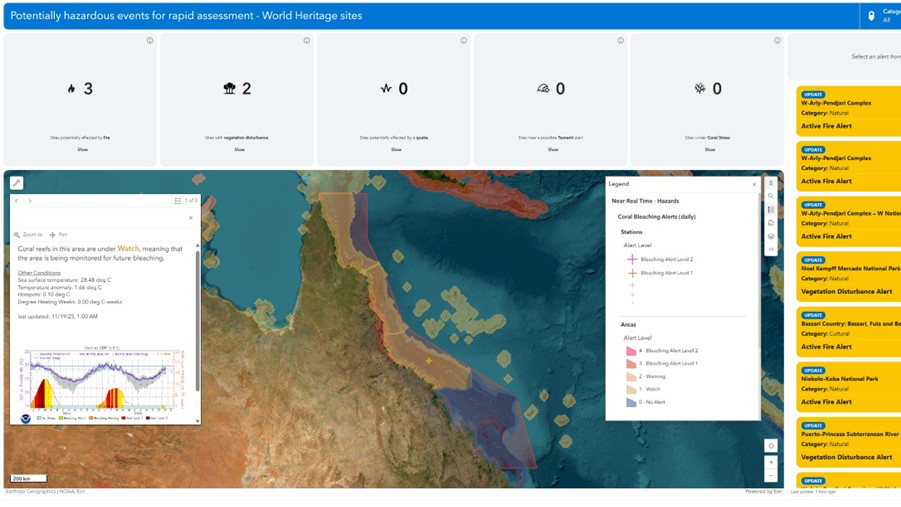Select Niokolo-Koba National Park alert card
This screenshot has width=901, height=507.
[x=849, y=387]
